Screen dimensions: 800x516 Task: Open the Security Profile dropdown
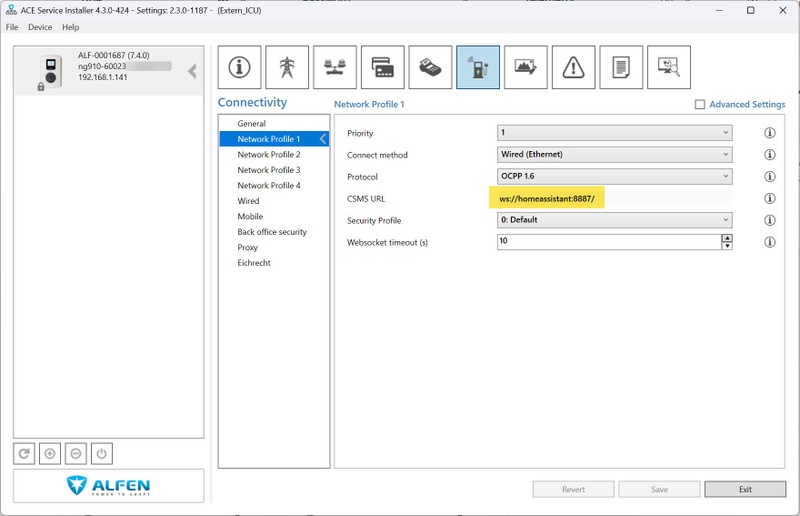coord(615,220)
